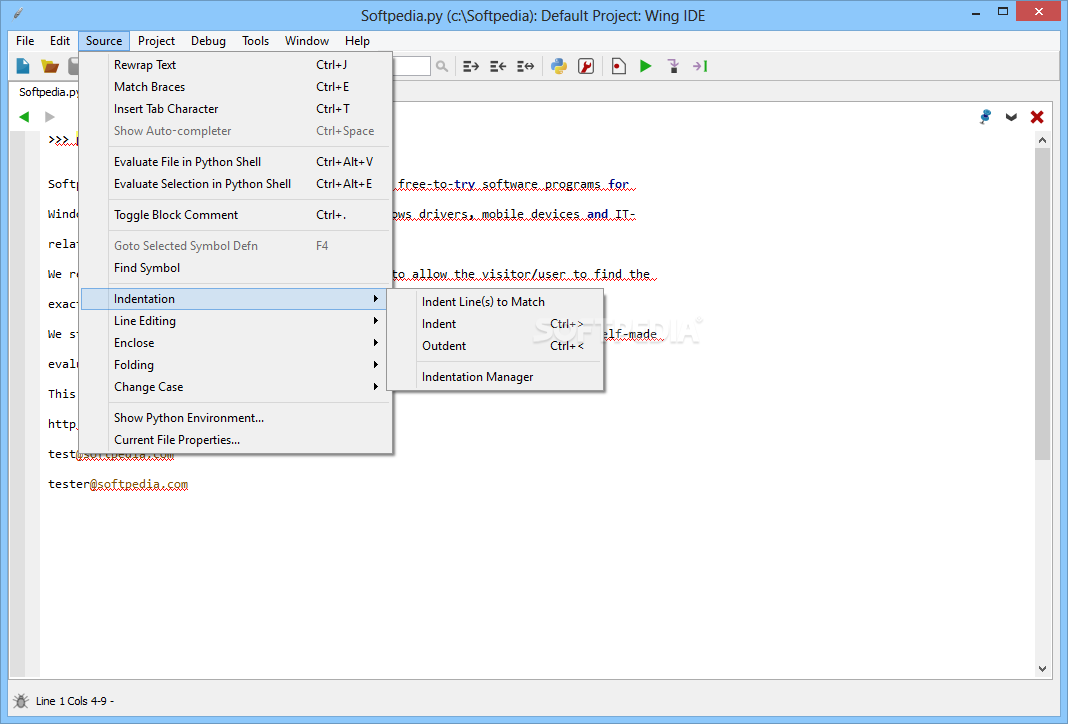Click the highlighted Indentation submenu item
This screenshot has height=724, width=1068.
[234, 299]
